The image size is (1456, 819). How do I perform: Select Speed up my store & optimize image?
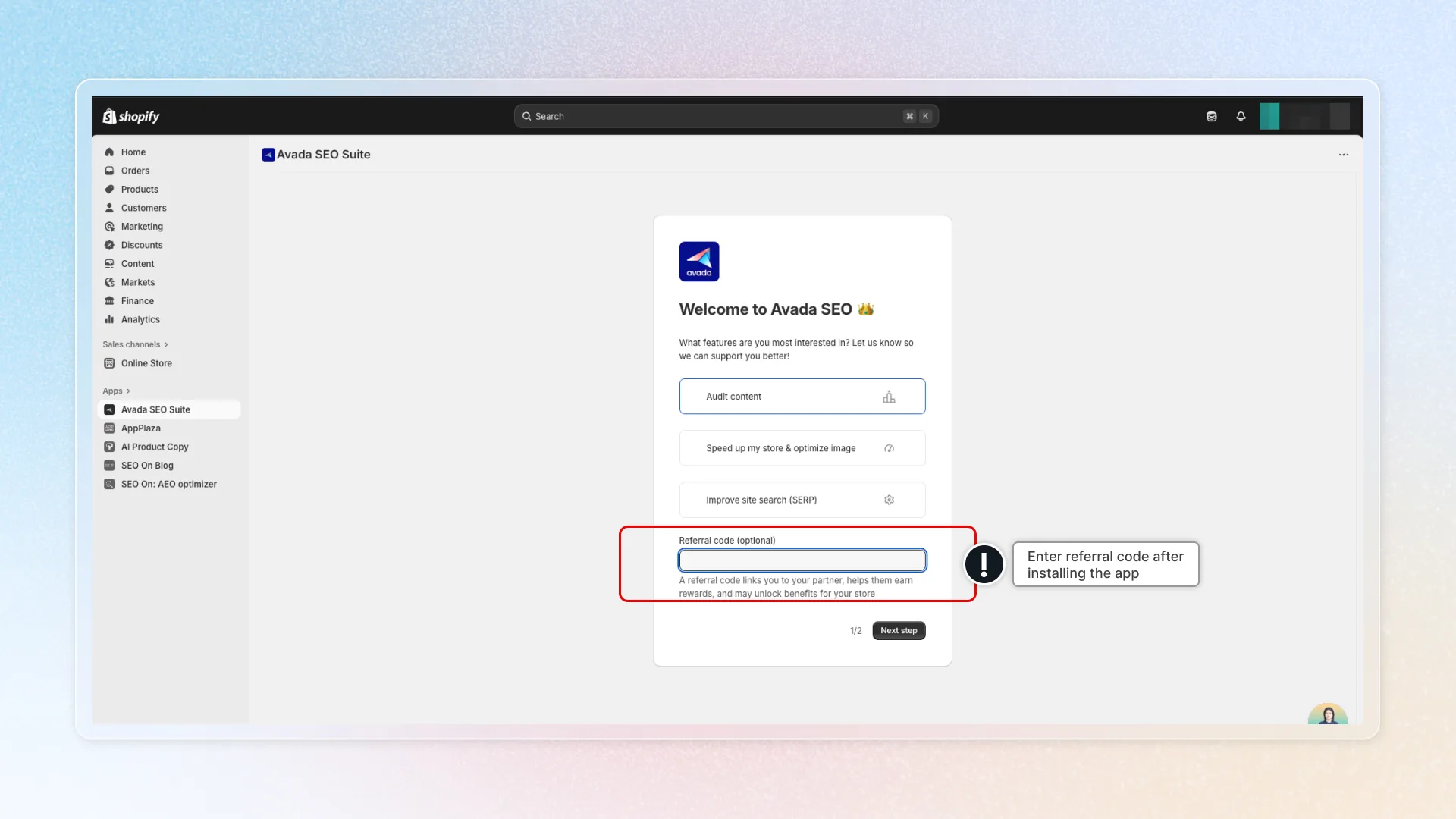coord(802,448)
